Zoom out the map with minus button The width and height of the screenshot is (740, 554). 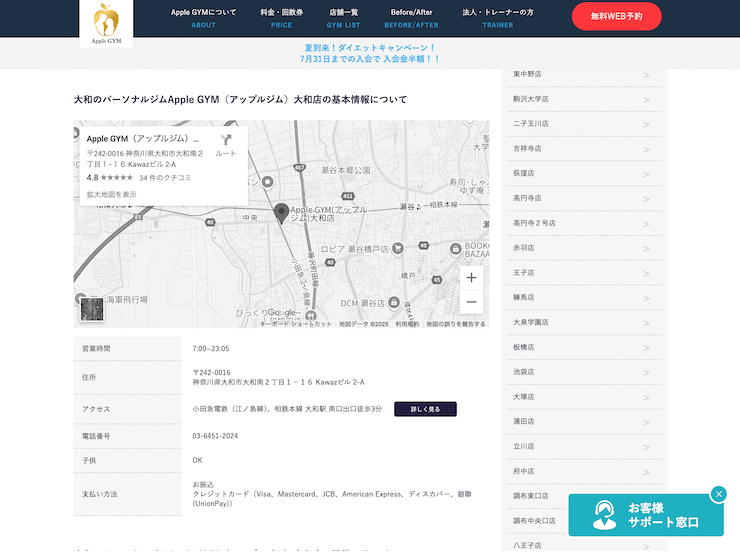click(x=471, y=302)
